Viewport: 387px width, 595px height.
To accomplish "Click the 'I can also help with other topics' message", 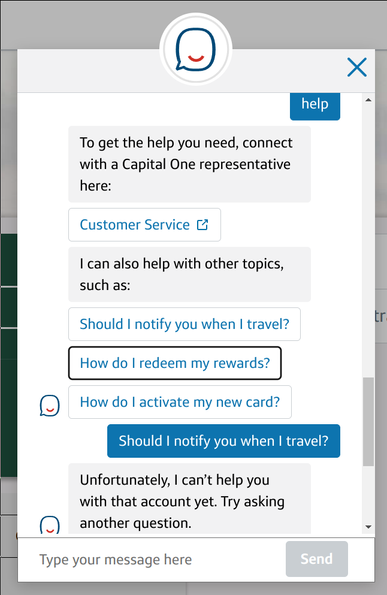I will coord(189,274).
